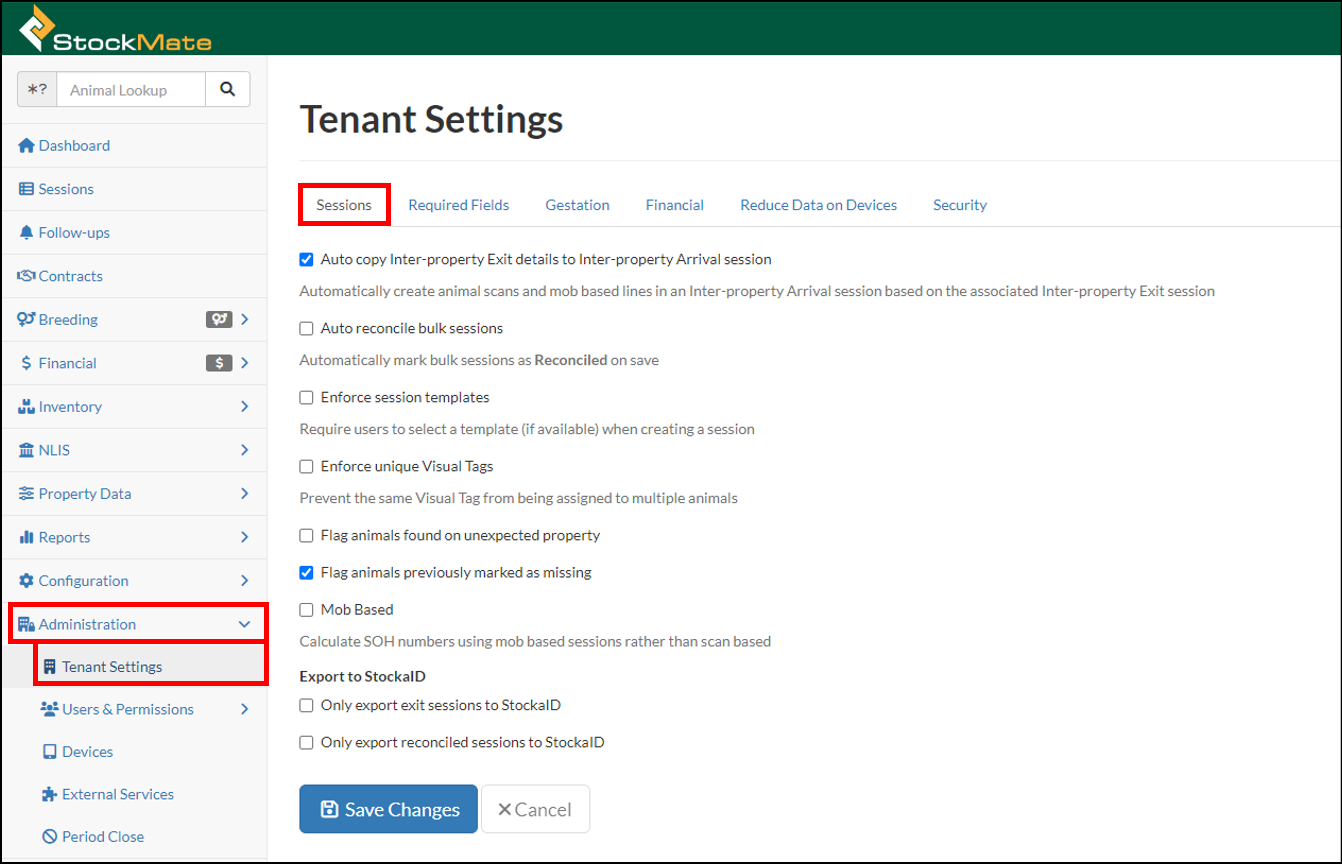Viewport: 1342px width, 864px height.
Task: Click the StockMate logo icon
Action: 36,27
